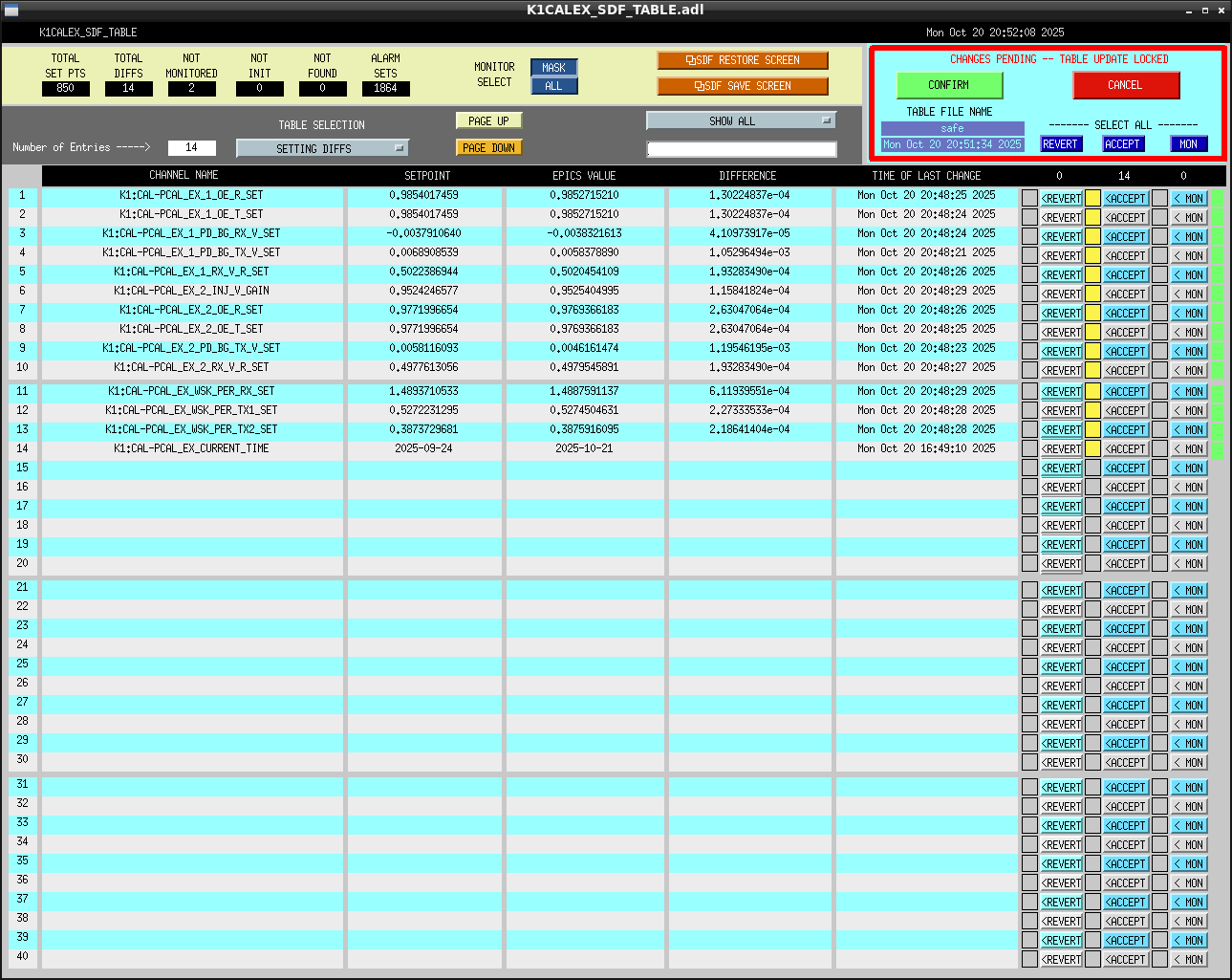Image resolution: width=1232 pixels, height=980 pixels.
Task: Toggle the revert checkbox for row 2
Action: (x=1029, y=218)
